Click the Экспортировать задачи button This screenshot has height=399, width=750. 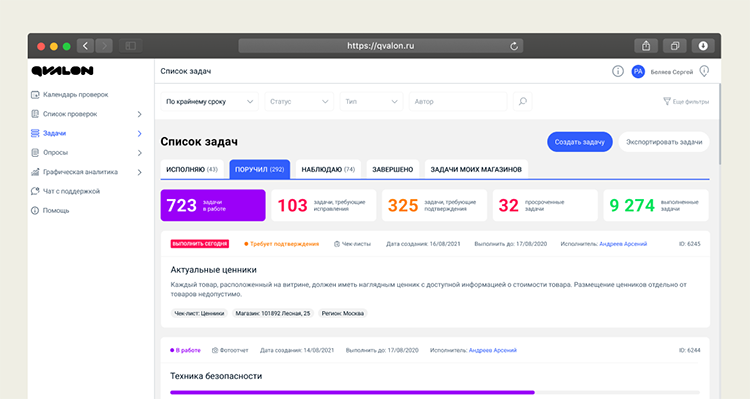664,142
